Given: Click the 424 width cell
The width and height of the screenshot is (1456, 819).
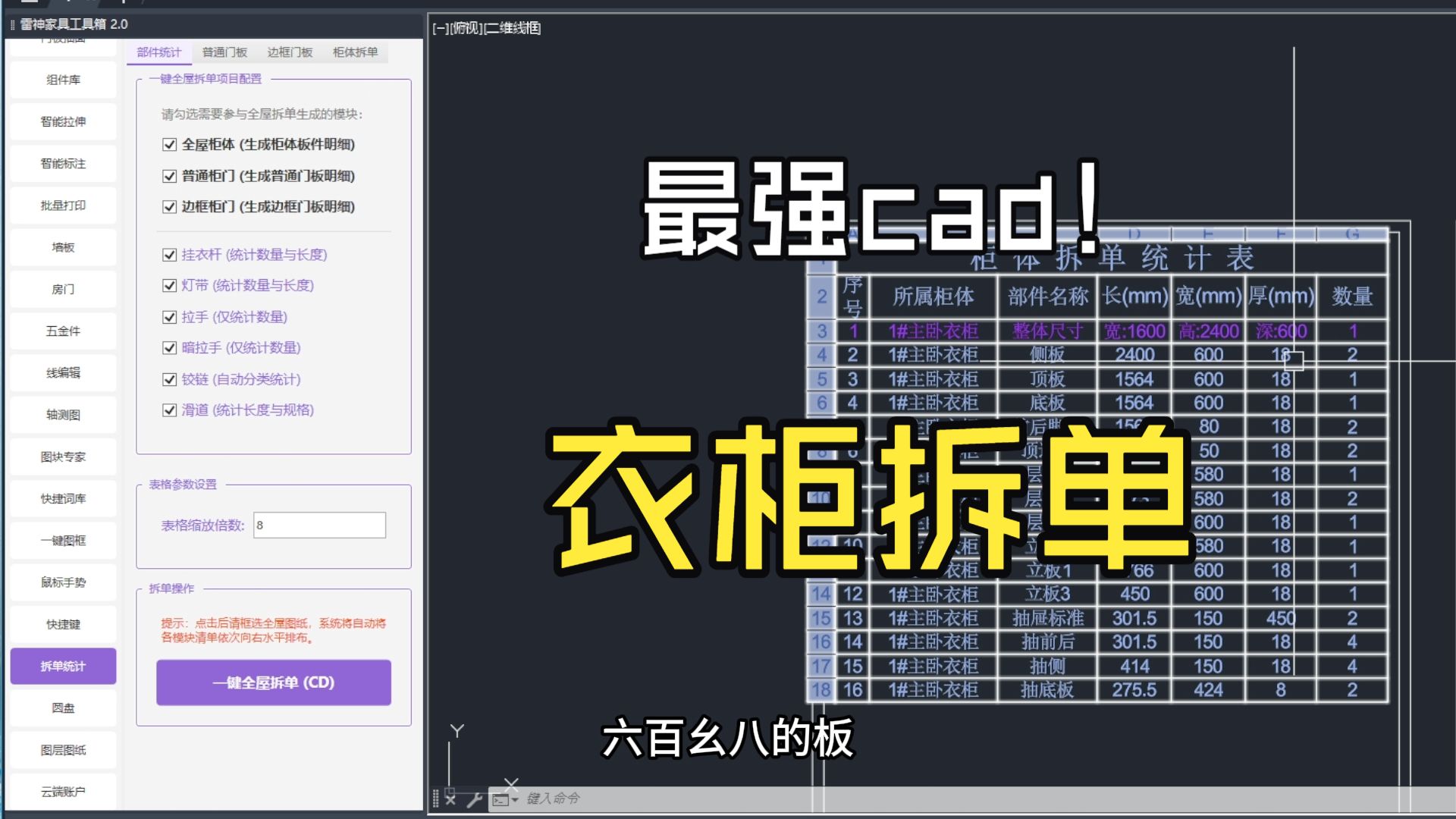Looking at the screenshot, I should pos(1209,690).
